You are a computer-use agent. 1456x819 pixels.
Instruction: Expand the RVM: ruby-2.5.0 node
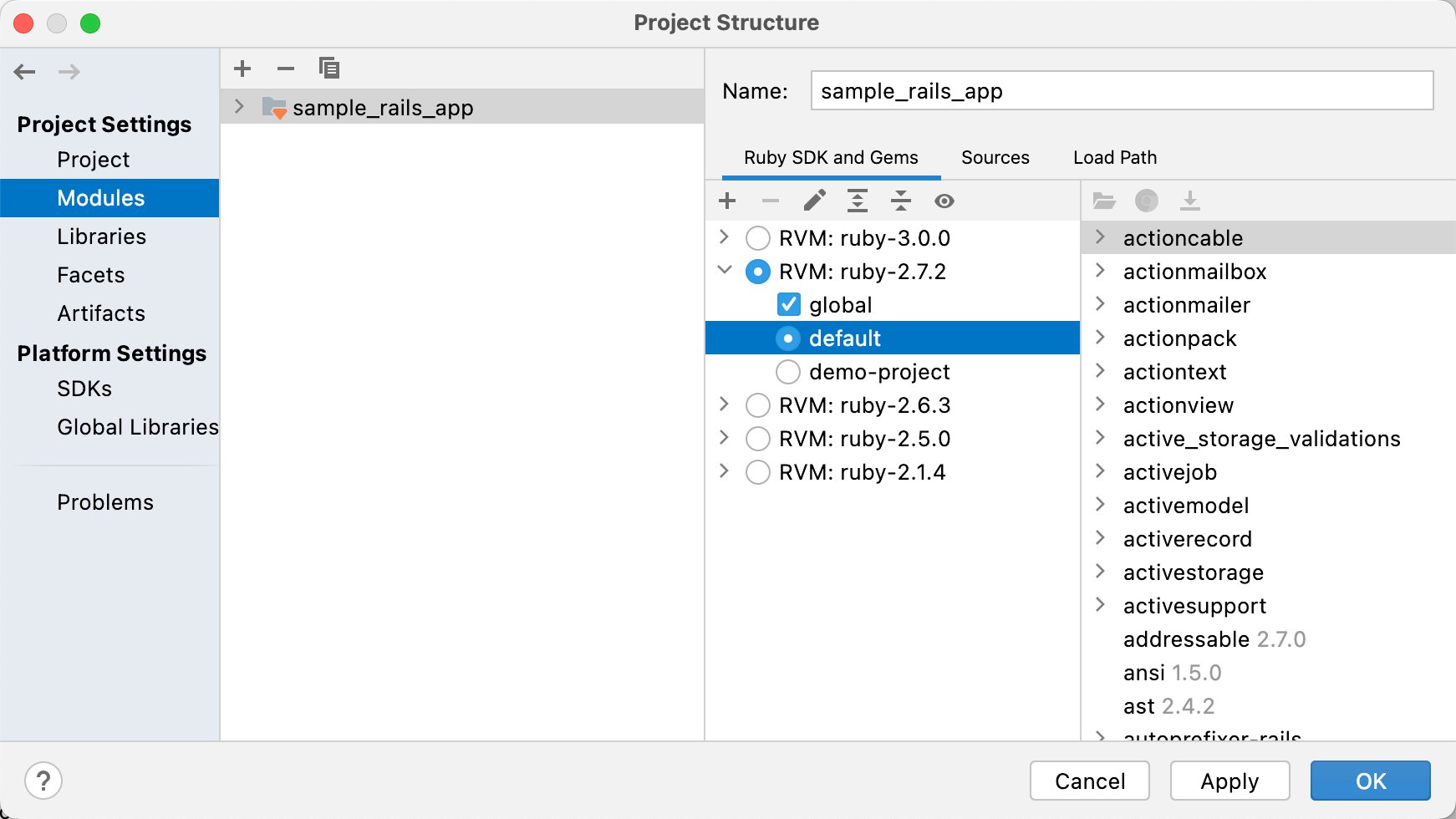pyautogui.click(x=724, y=438)
